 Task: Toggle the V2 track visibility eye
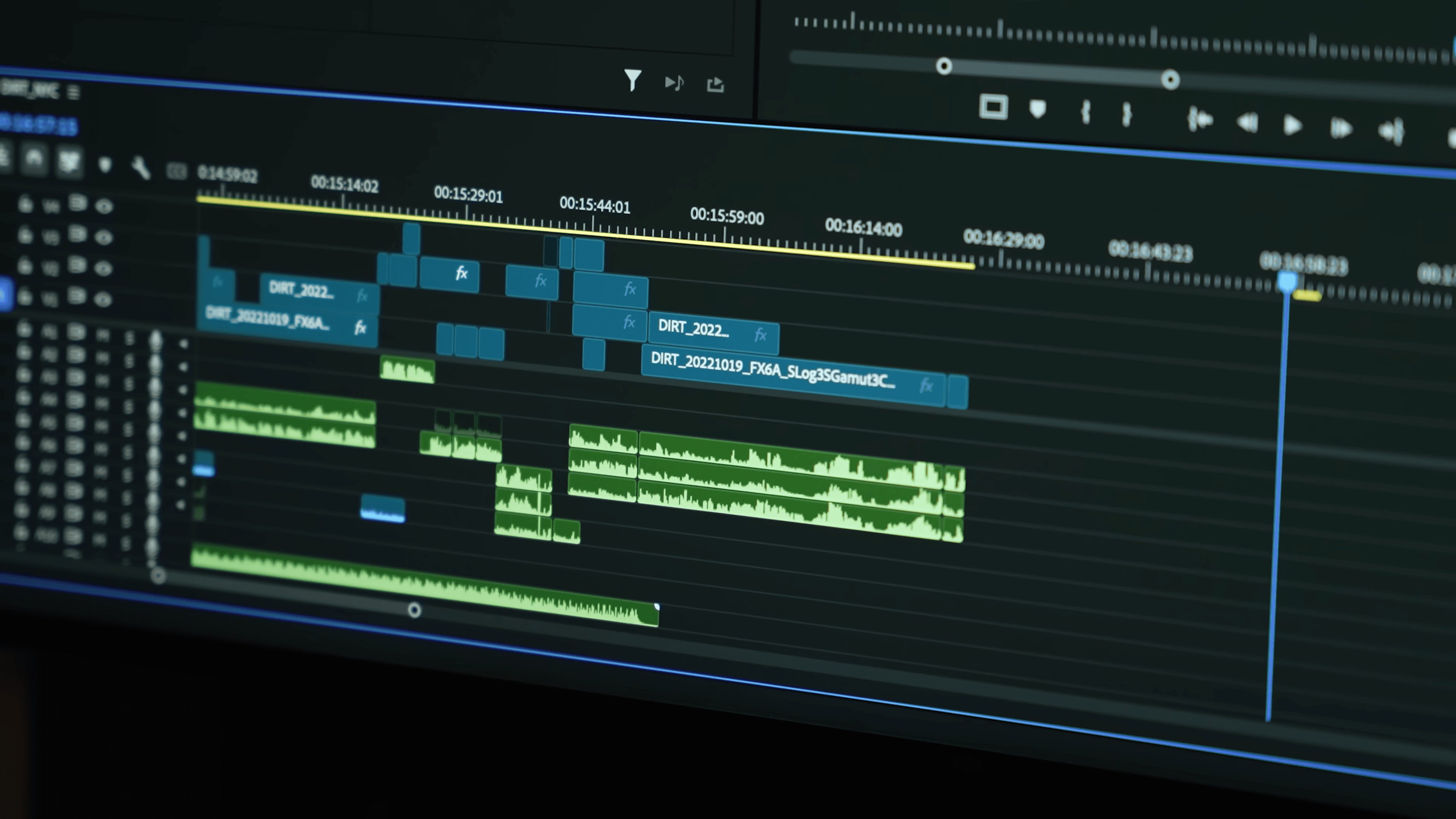click(x=103, y=268)
